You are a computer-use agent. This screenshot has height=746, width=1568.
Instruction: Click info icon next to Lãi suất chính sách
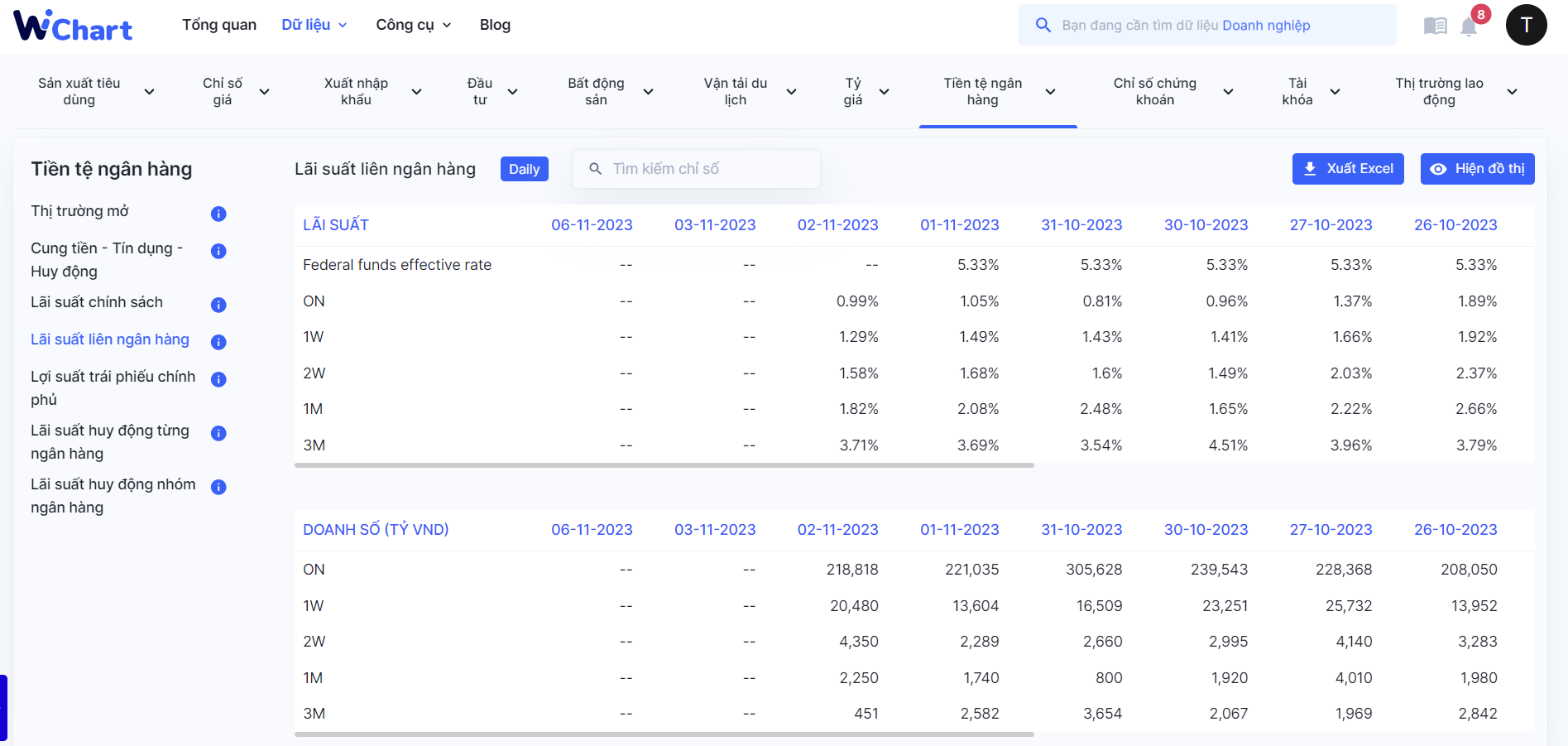(x=218, y=305)
